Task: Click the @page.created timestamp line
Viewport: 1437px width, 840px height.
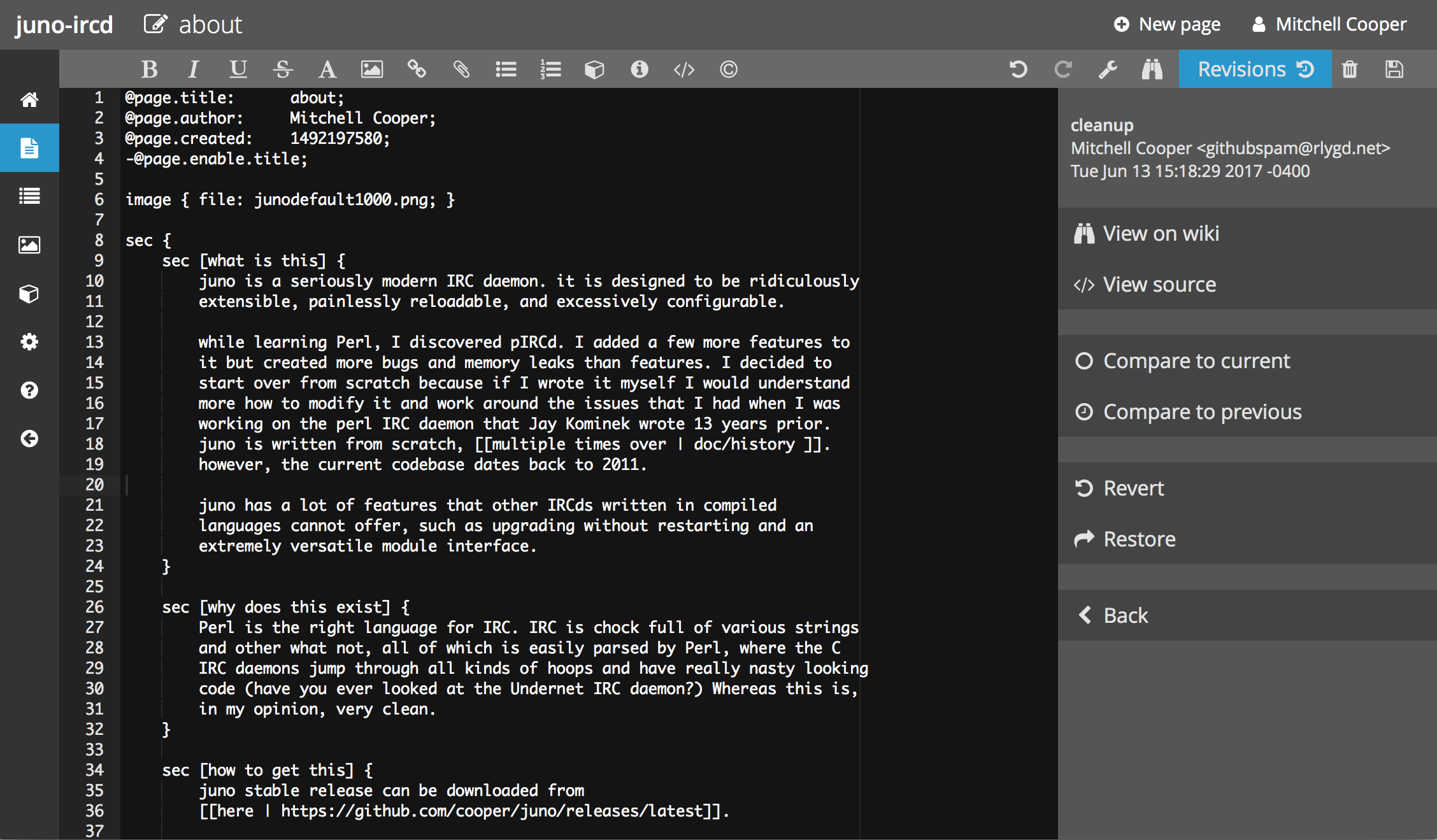Action: (x=257, y=138)
